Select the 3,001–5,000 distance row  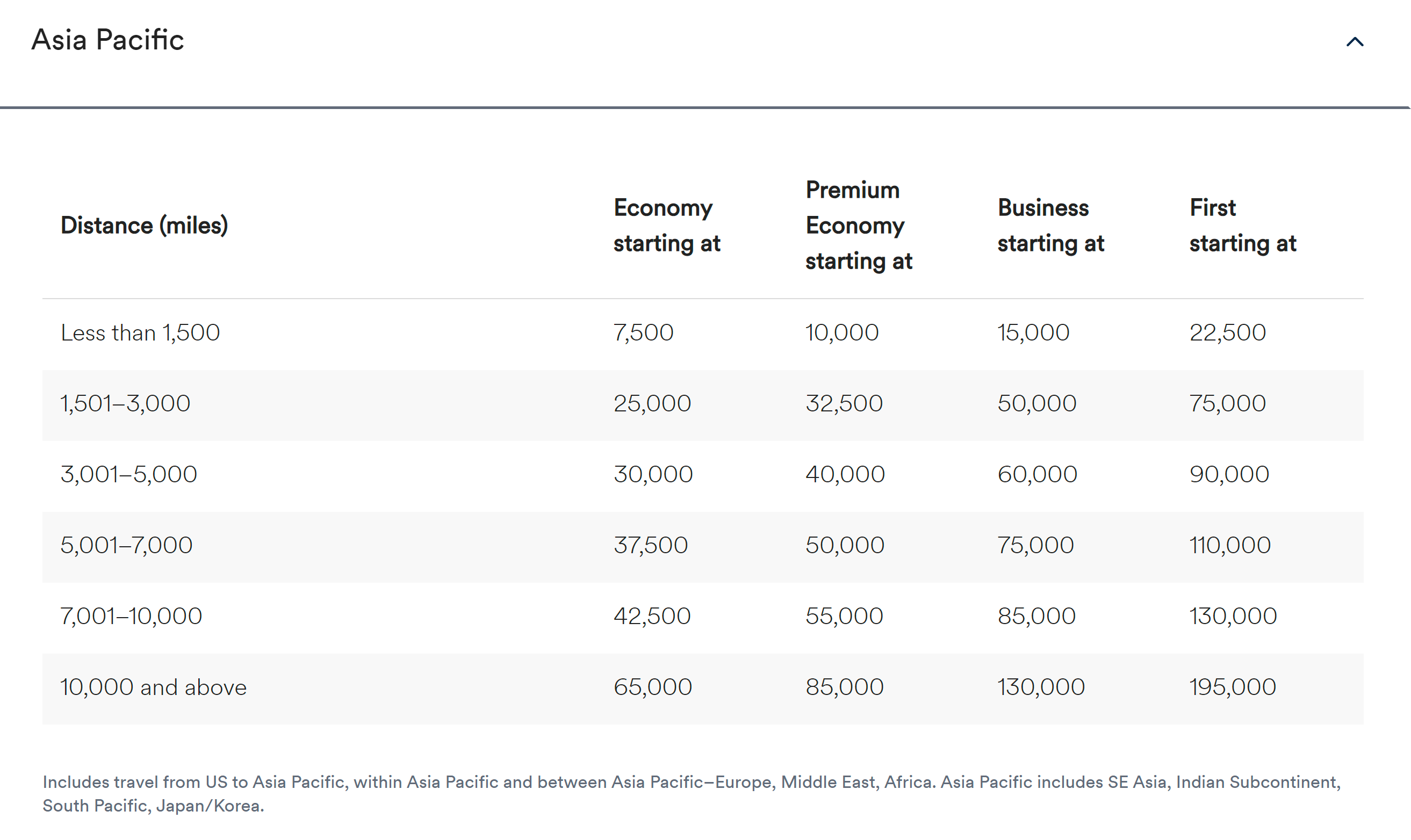click(128, 474)
